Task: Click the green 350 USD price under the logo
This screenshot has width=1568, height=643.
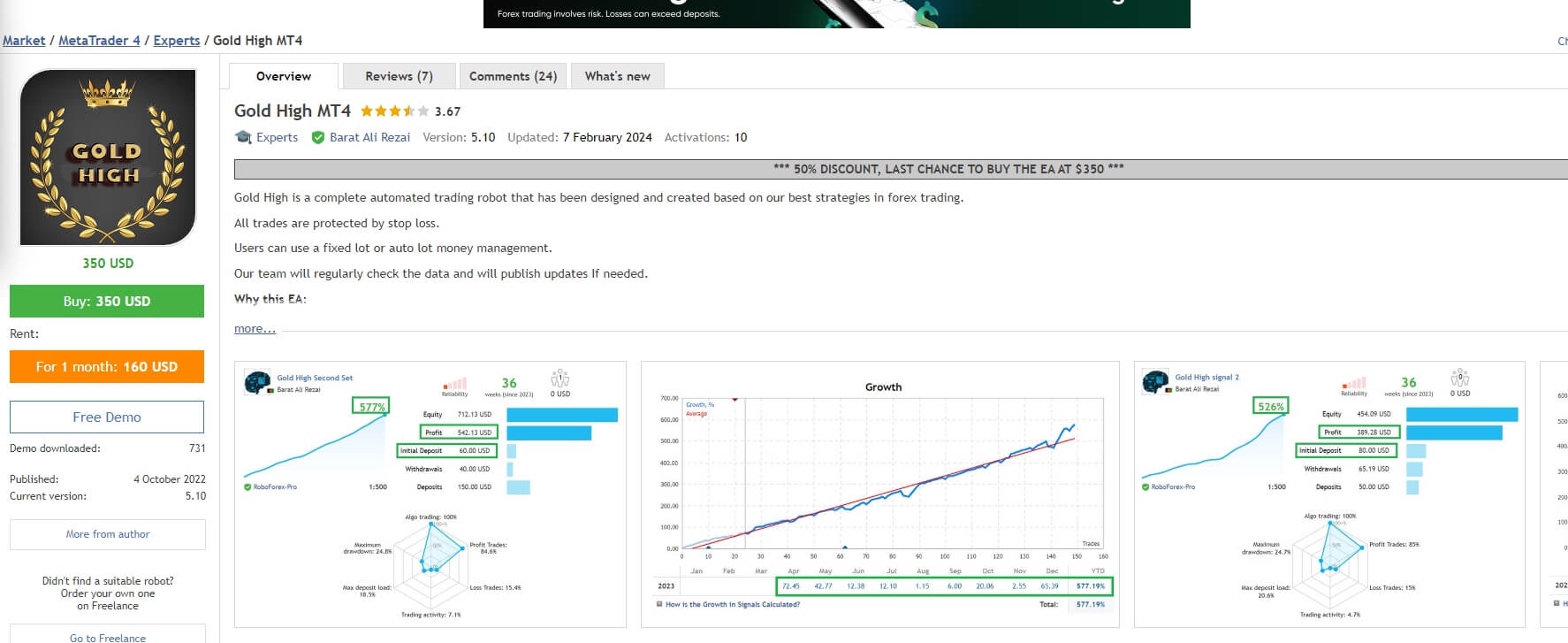Action: pyautogui.click(x=108, y=263)
